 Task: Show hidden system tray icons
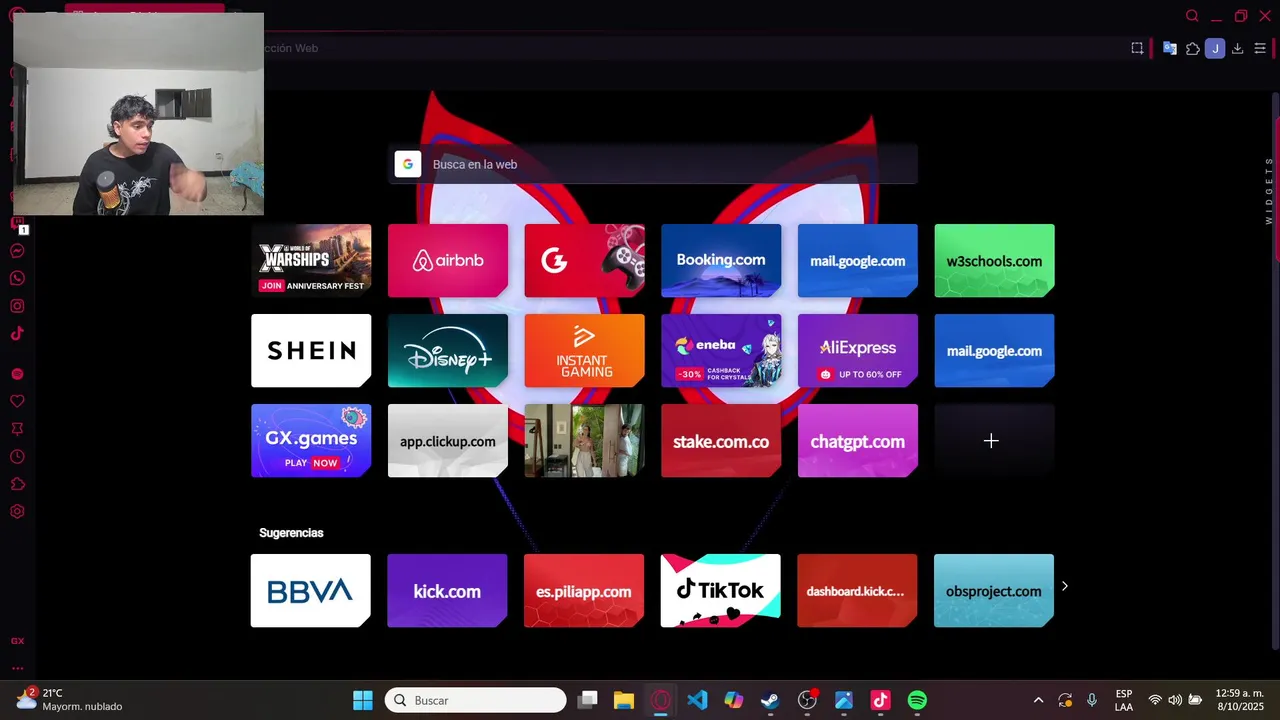click(x=1038, y=700)
